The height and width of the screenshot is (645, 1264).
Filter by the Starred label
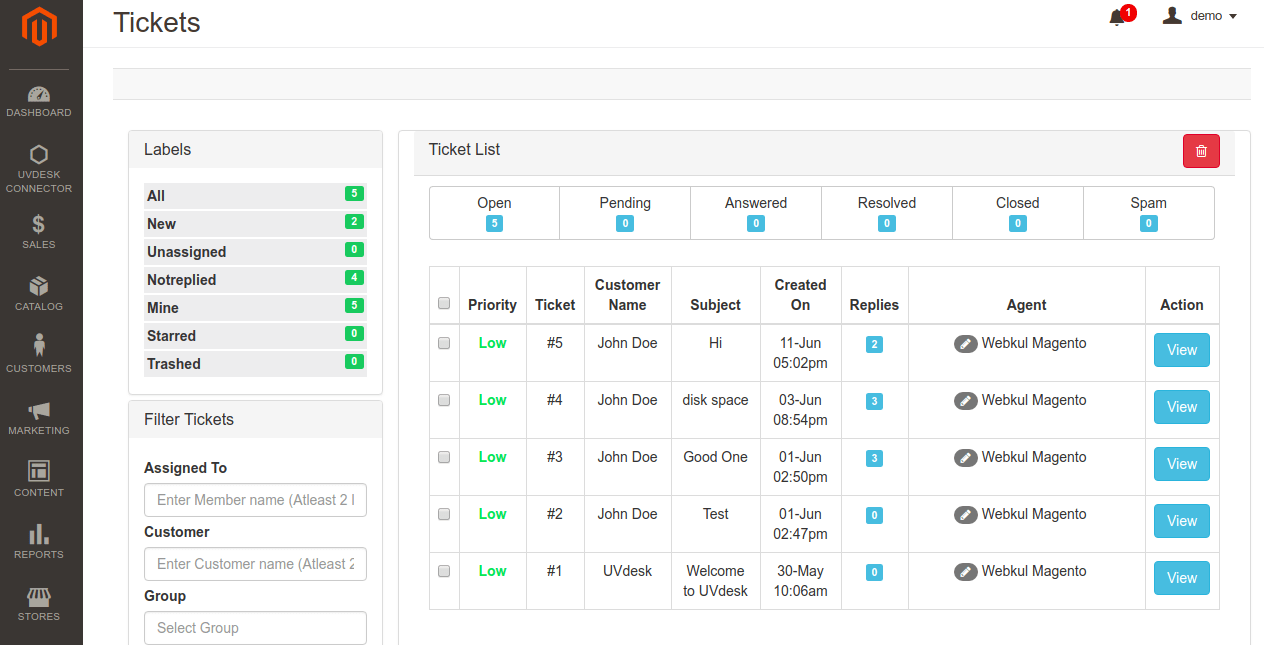pyautogui.click(x=255, y=336)
